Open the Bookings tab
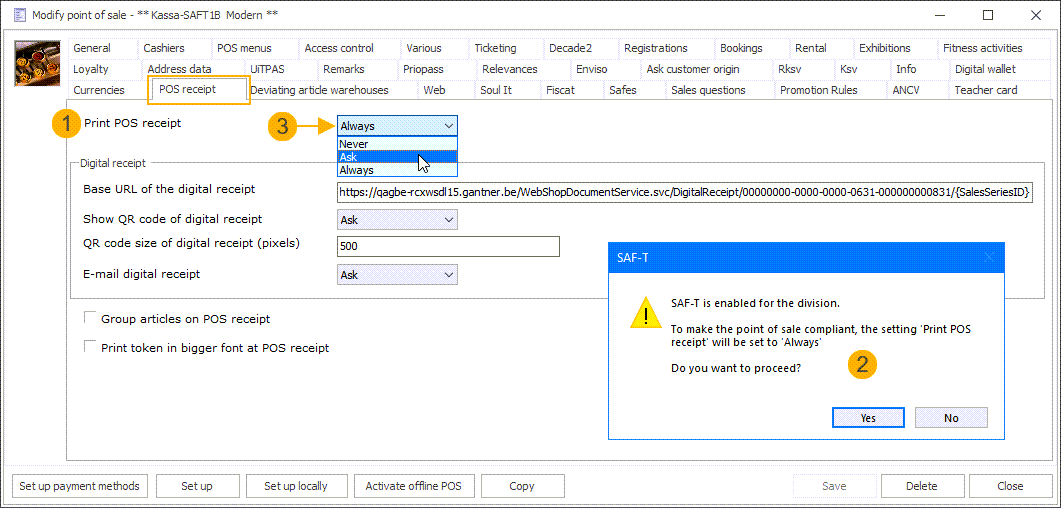Image resolution: width=1061 pixels, height=508 pixels. [x=751, y=48]
